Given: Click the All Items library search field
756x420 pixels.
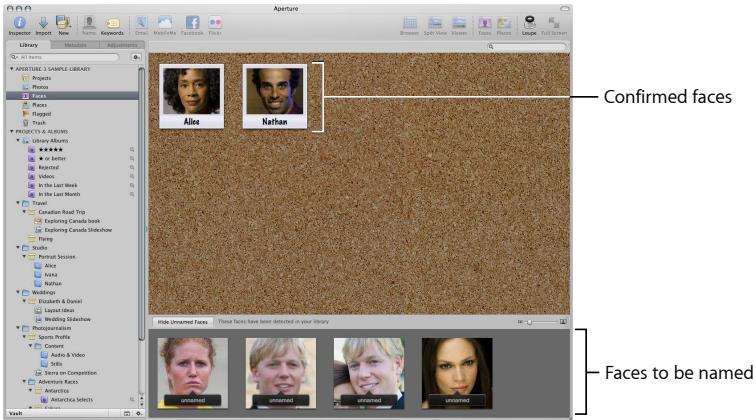Looking at the screenshot, I should (x=64, y=57).
